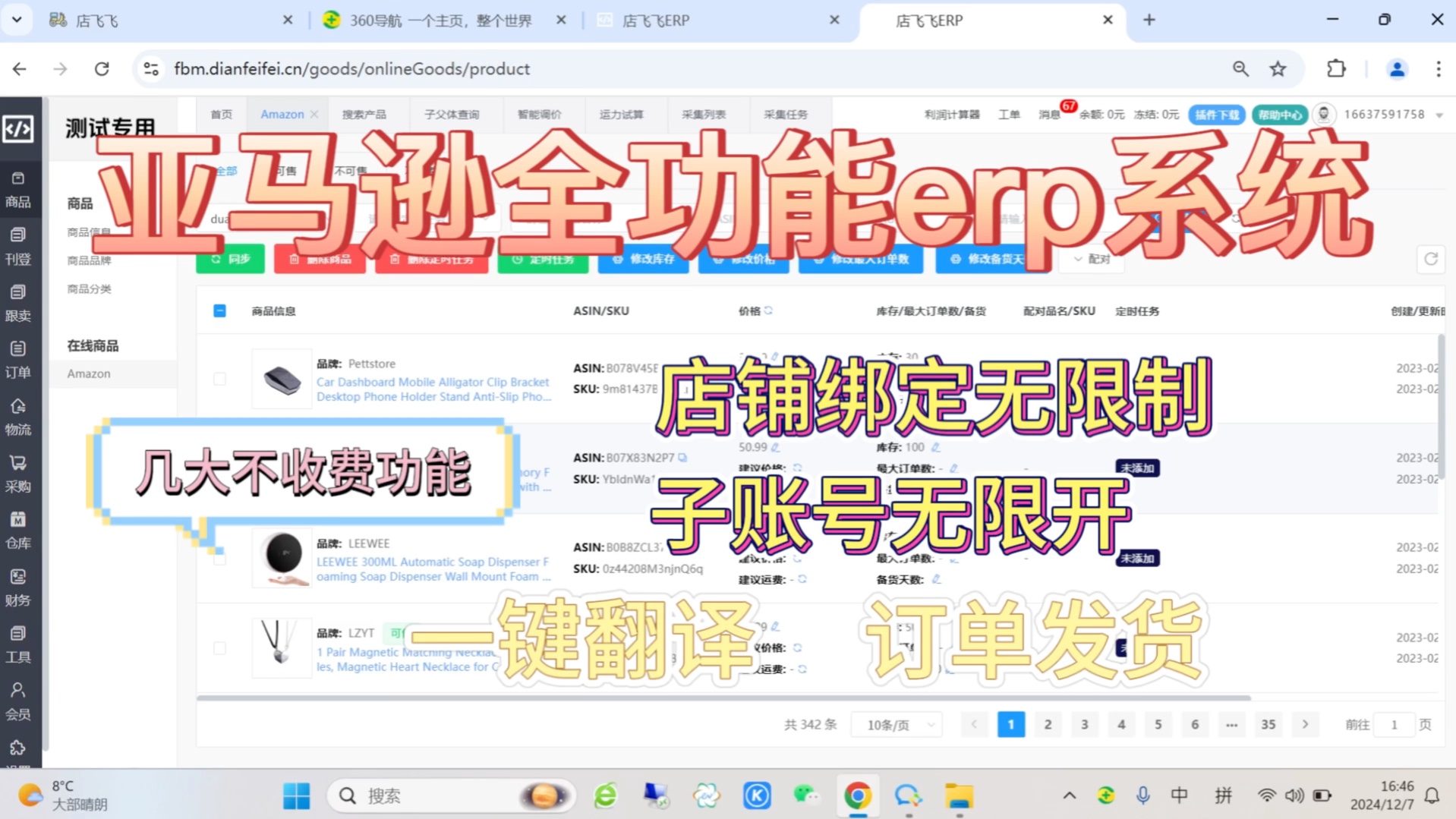Click the Windows Start button
Viewport: 1456px width, 819px height.
pos(296,795)
